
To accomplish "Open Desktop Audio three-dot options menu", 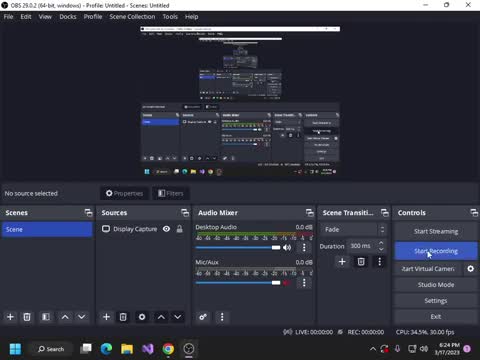I will 304,248.
